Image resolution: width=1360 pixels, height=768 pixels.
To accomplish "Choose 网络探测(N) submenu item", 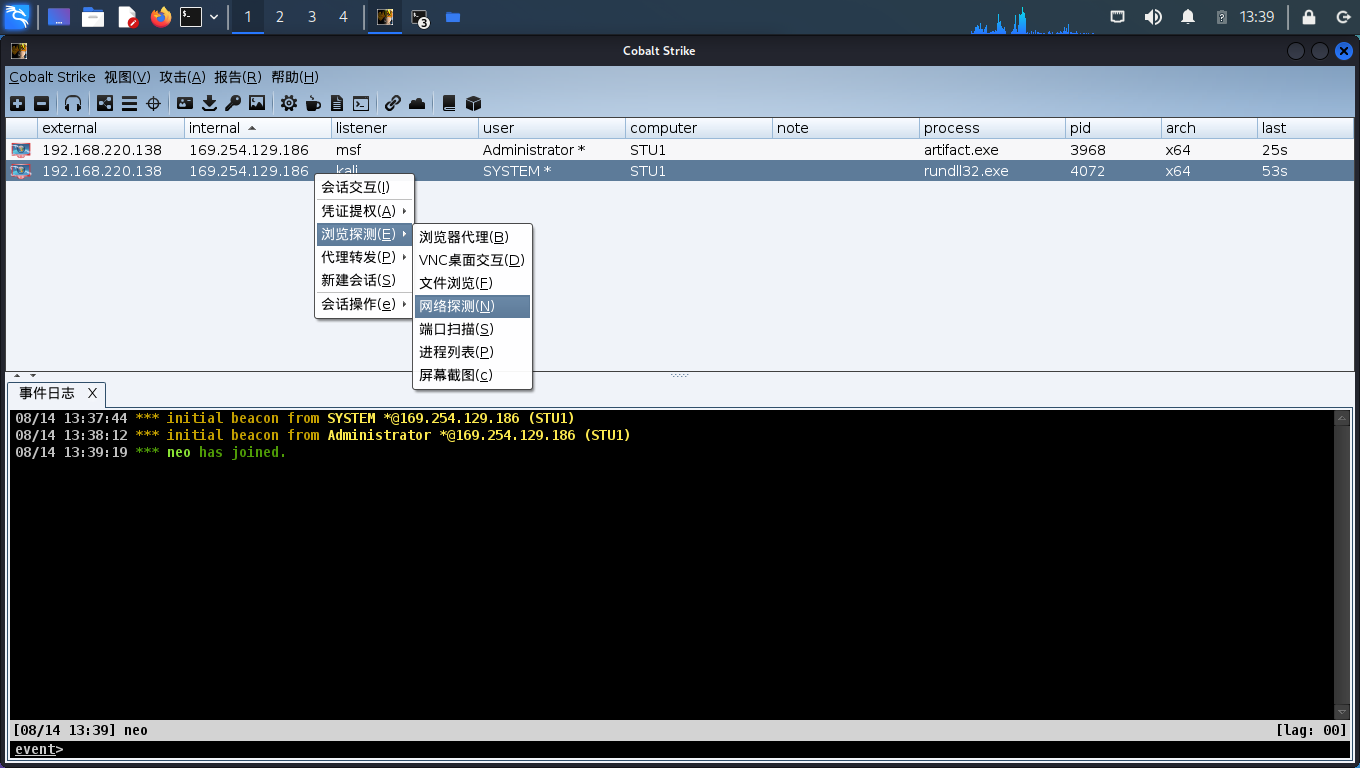I will (x=472, y=306).
